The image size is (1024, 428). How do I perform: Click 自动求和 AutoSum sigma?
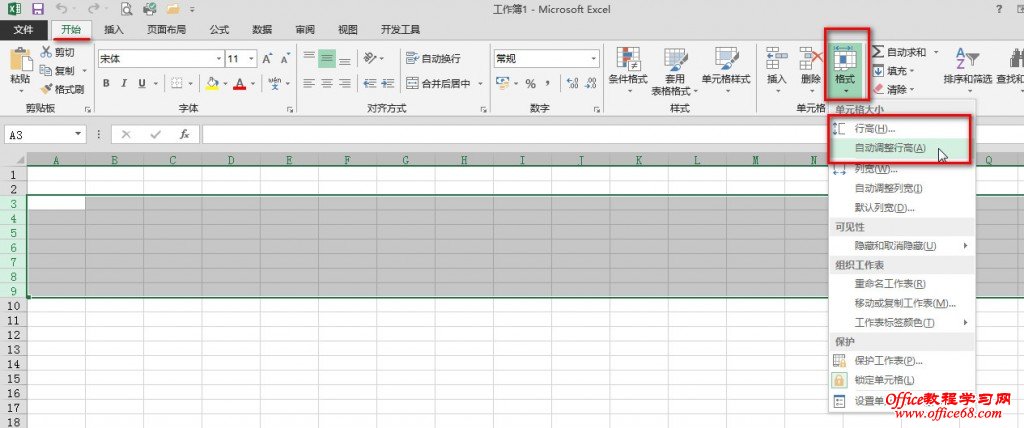pos(900,52)
